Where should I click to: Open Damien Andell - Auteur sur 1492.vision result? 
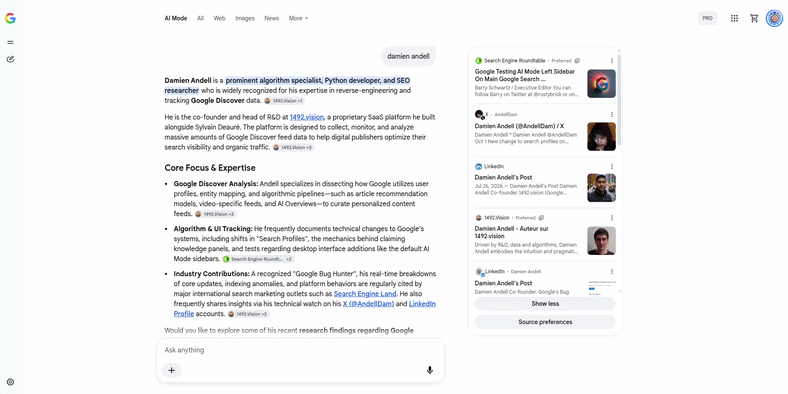(511, 232)
